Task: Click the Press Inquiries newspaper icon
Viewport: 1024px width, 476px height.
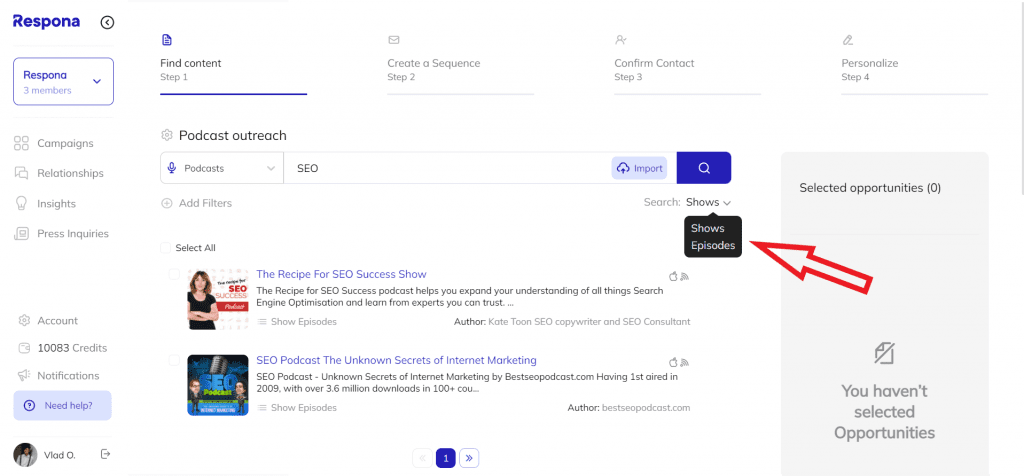Action: tap(22, 233)
